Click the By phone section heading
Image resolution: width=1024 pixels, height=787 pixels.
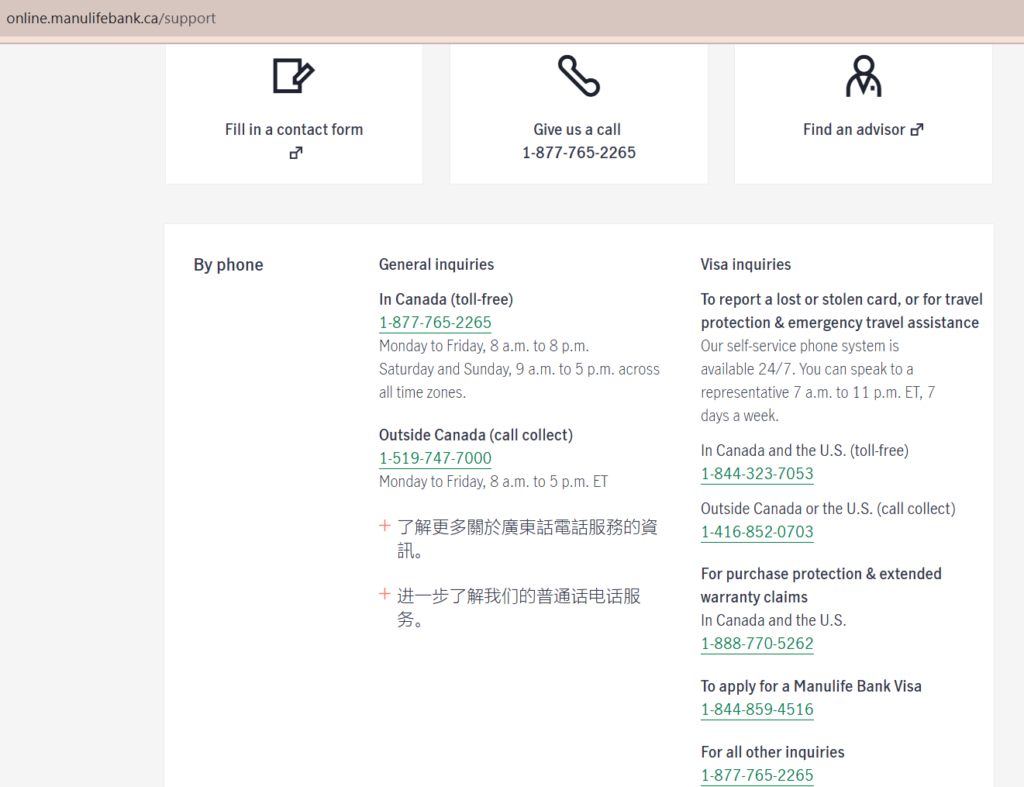click(x=228, y=265)
